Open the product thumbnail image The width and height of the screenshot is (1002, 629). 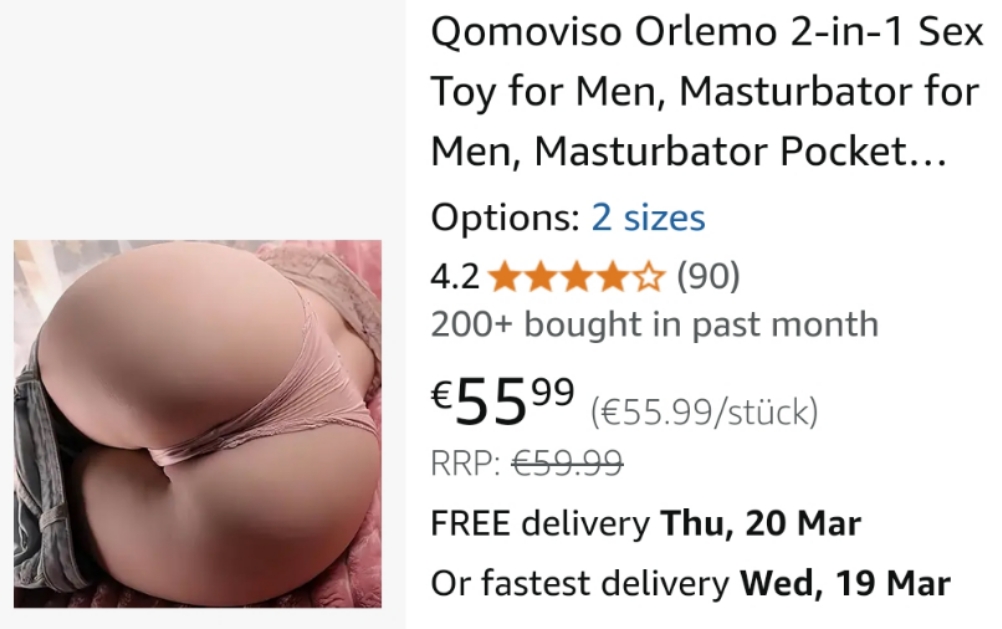[197, 424]
